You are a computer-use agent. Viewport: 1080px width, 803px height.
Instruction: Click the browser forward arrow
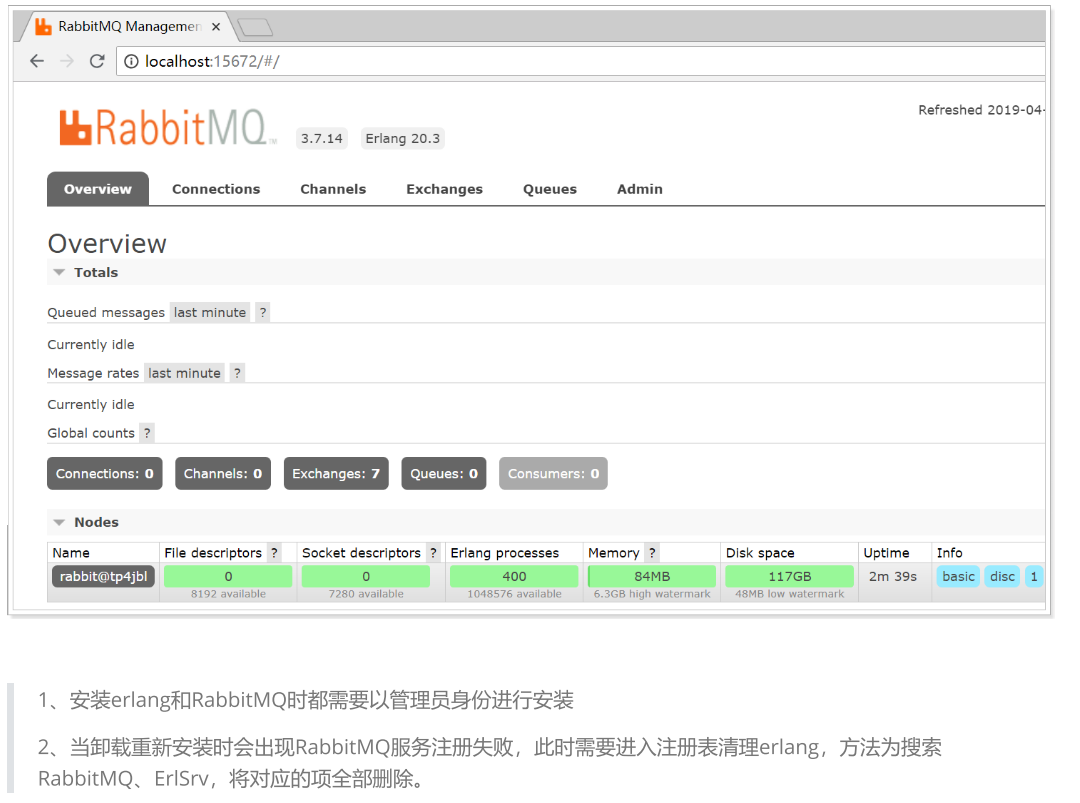pos(67,61)
